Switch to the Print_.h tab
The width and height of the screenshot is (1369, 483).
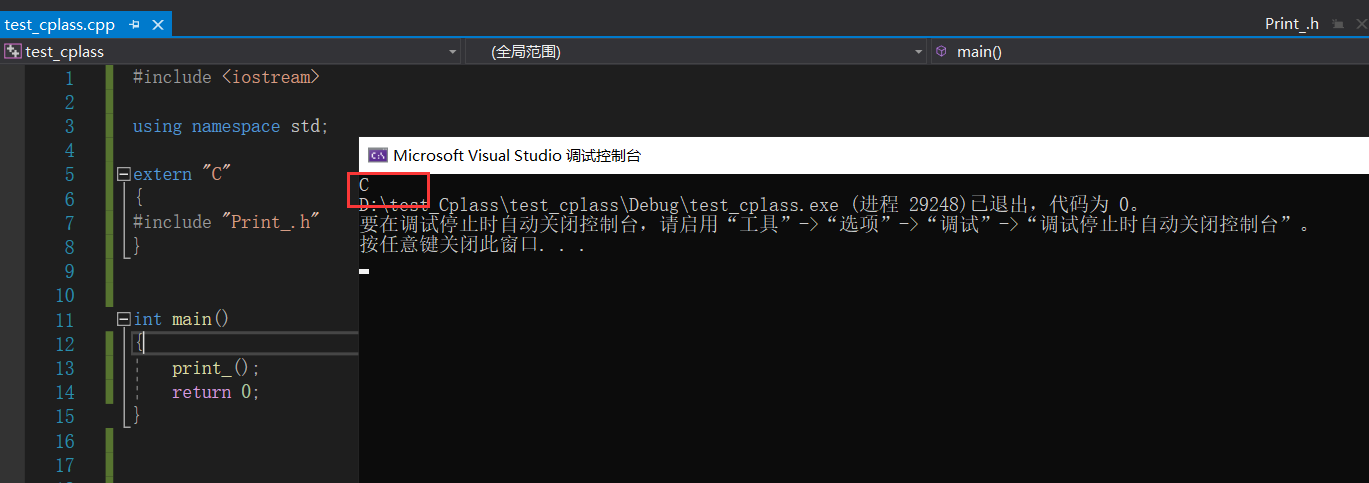click(1291, 24)
